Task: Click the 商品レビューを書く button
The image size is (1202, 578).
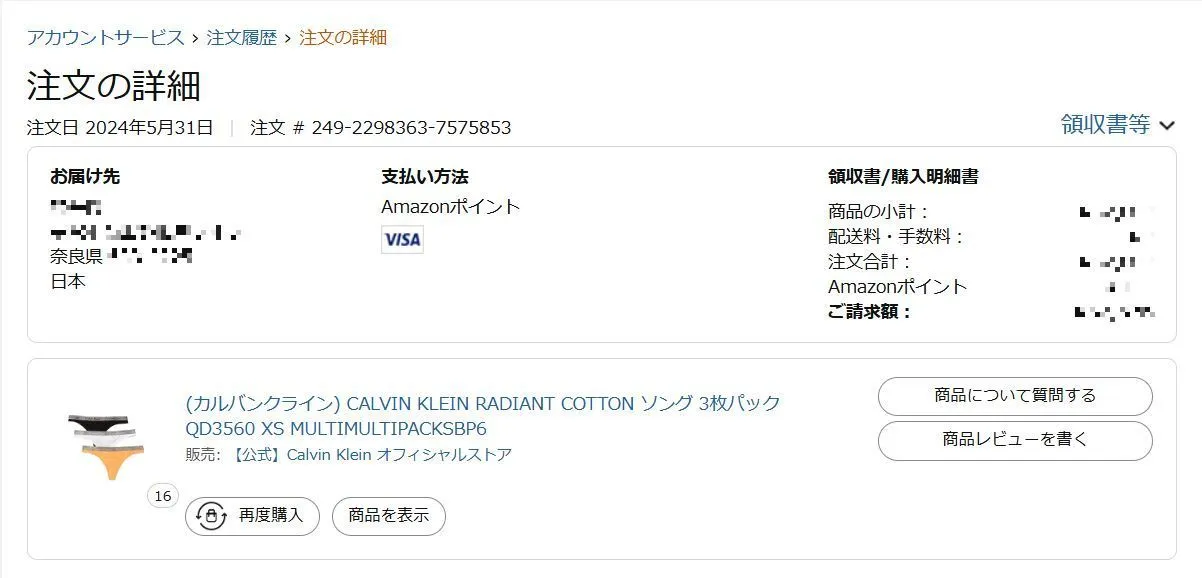Action: click(1014, 440)
